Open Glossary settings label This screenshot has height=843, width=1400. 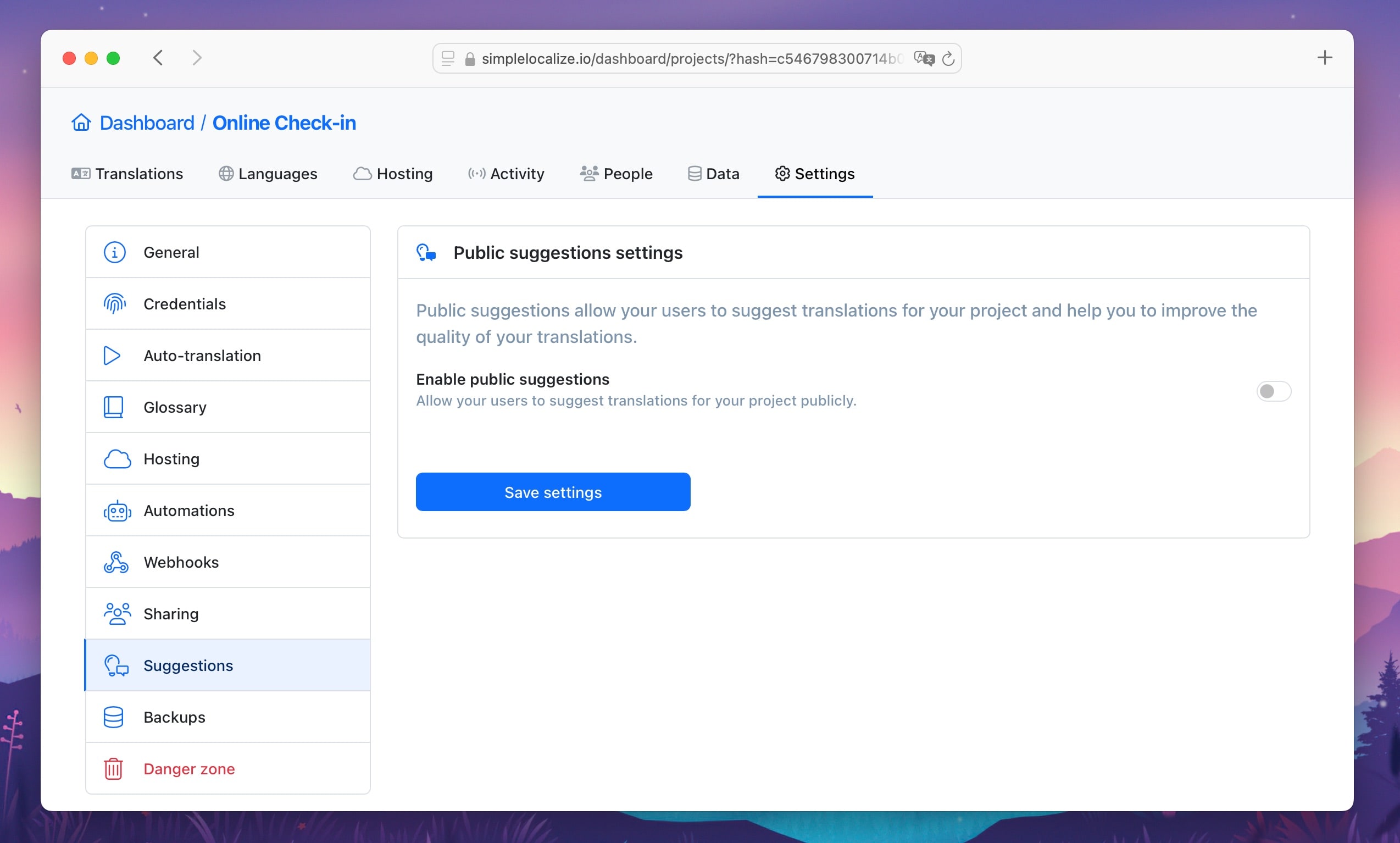pos(175,407)
